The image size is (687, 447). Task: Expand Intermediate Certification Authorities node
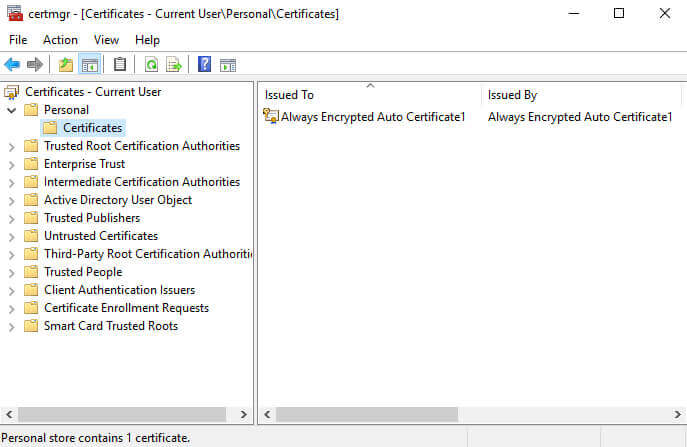(12, 183)
